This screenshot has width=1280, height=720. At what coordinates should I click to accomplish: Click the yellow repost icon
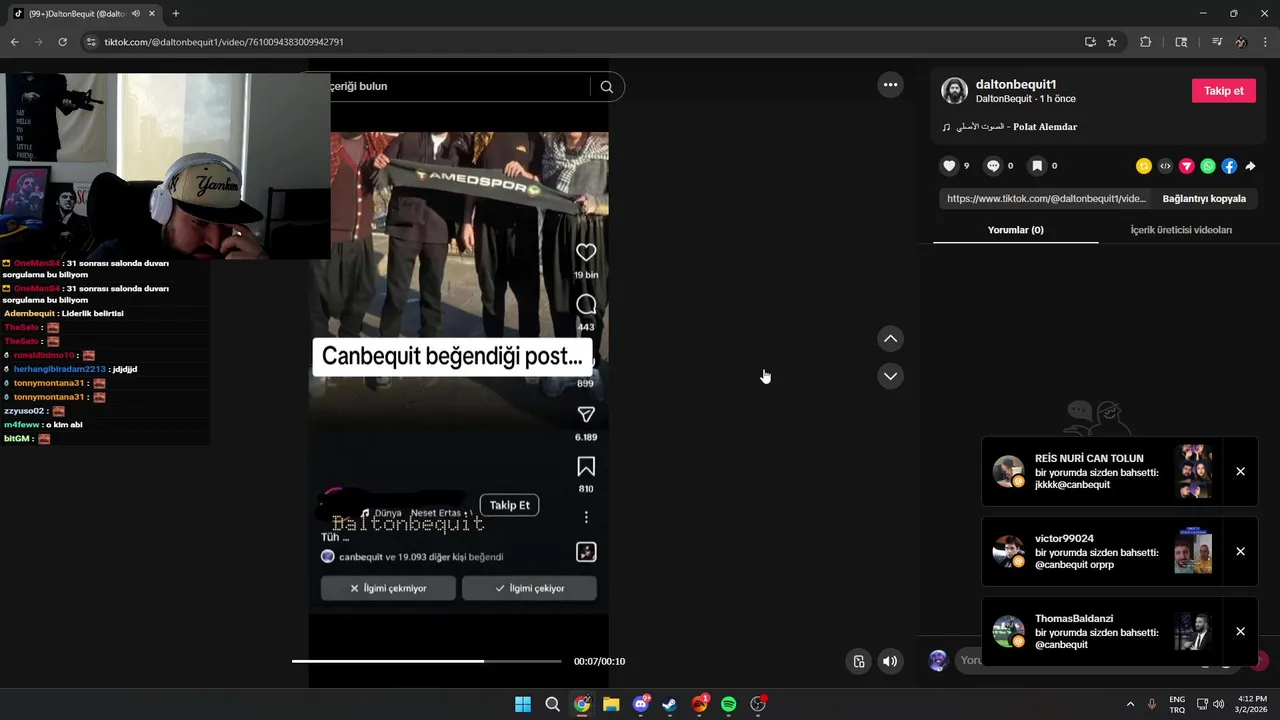pos(1144,166)
